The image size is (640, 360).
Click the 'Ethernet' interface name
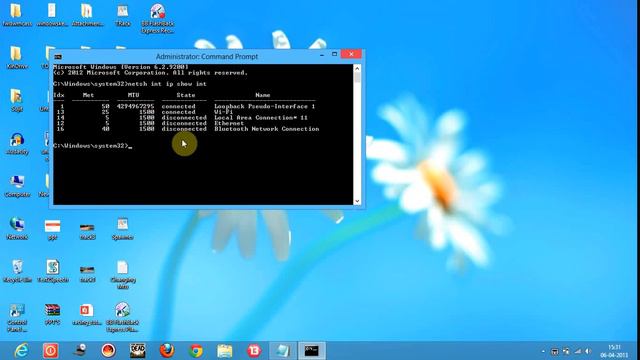click(229, 123)
